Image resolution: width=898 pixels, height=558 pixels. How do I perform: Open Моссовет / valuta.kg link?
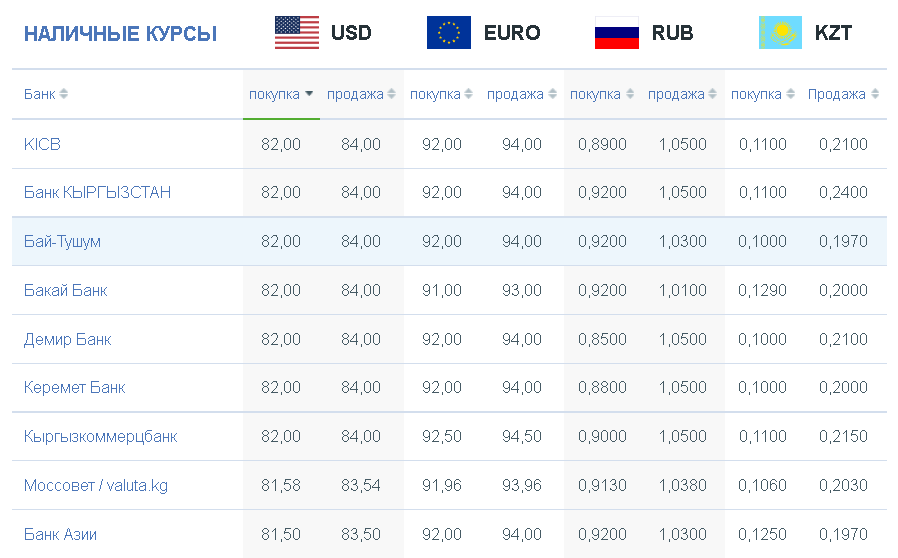(96, 486)
